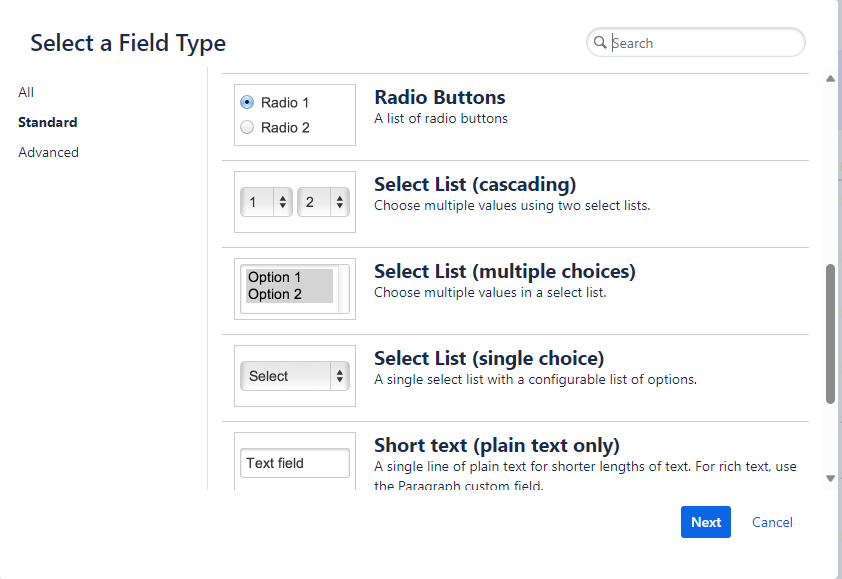This screenshot has width=842, height=579.
Task: Show All field types
Action: pos(26,92)
